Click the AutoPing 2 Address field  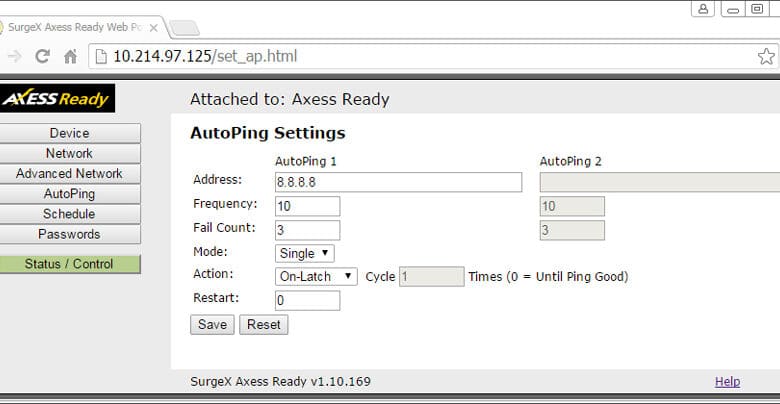[x=660, y=182]
